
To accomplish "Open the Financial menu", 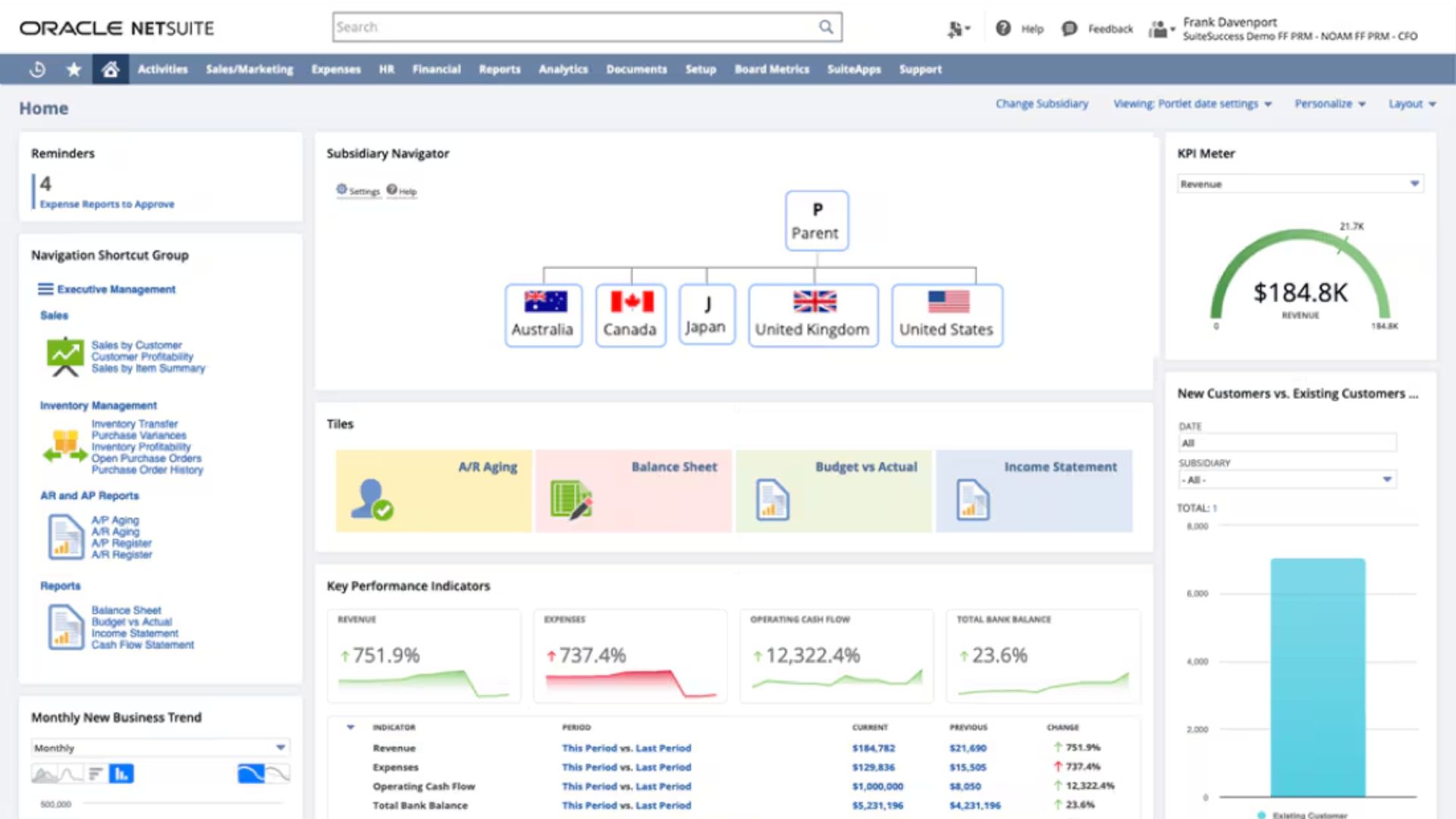I will [x=437, y=70].
